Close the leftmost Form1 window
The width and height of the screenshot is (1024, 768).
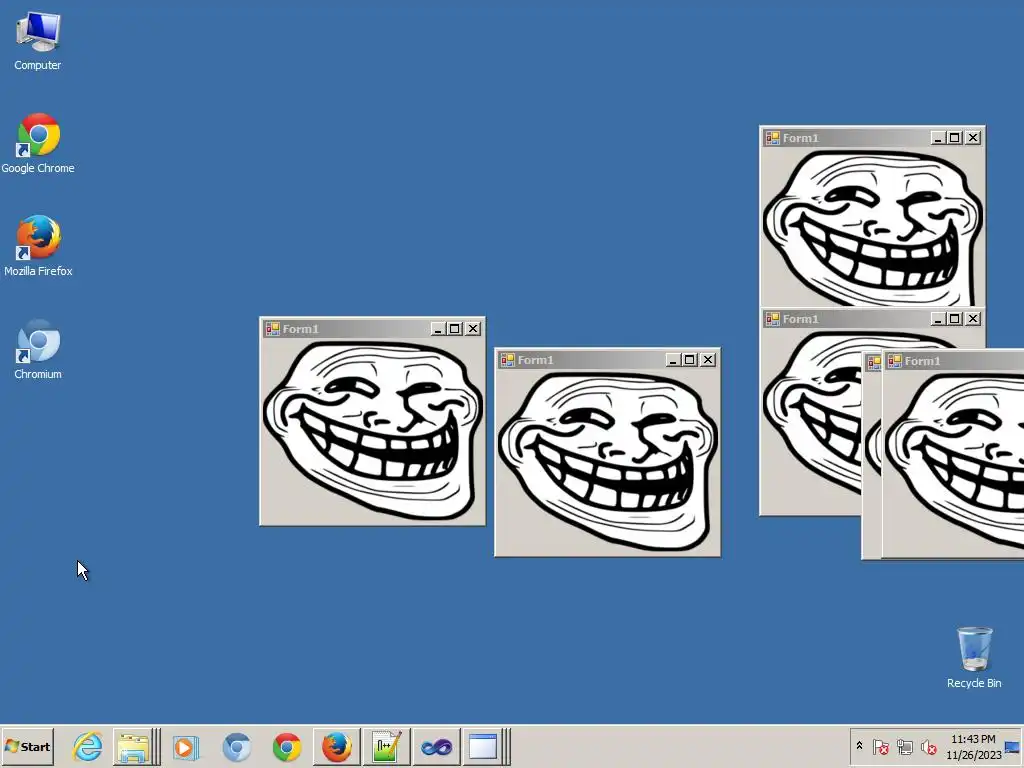coord(473,328)
